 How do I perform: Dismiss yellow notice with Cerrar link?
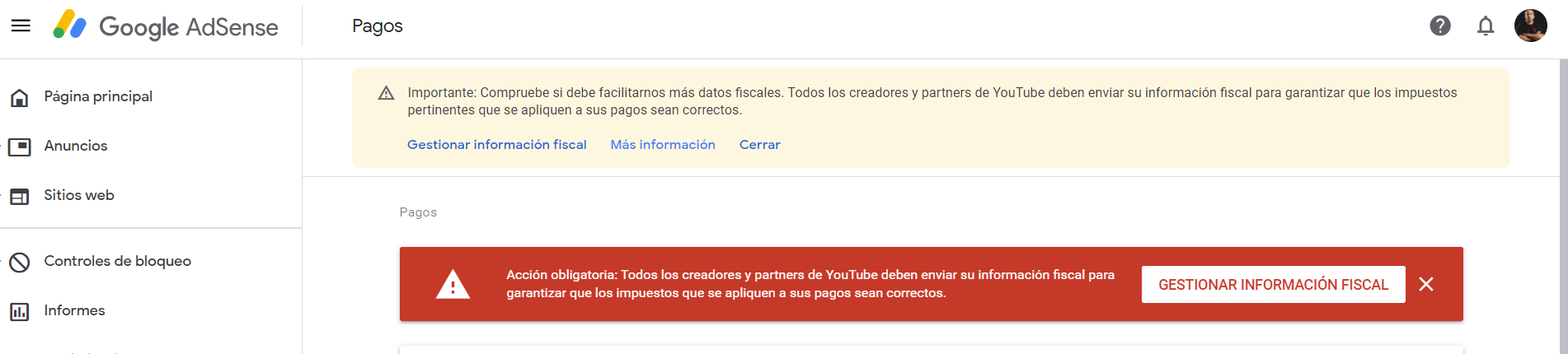(x=759, y=144)
